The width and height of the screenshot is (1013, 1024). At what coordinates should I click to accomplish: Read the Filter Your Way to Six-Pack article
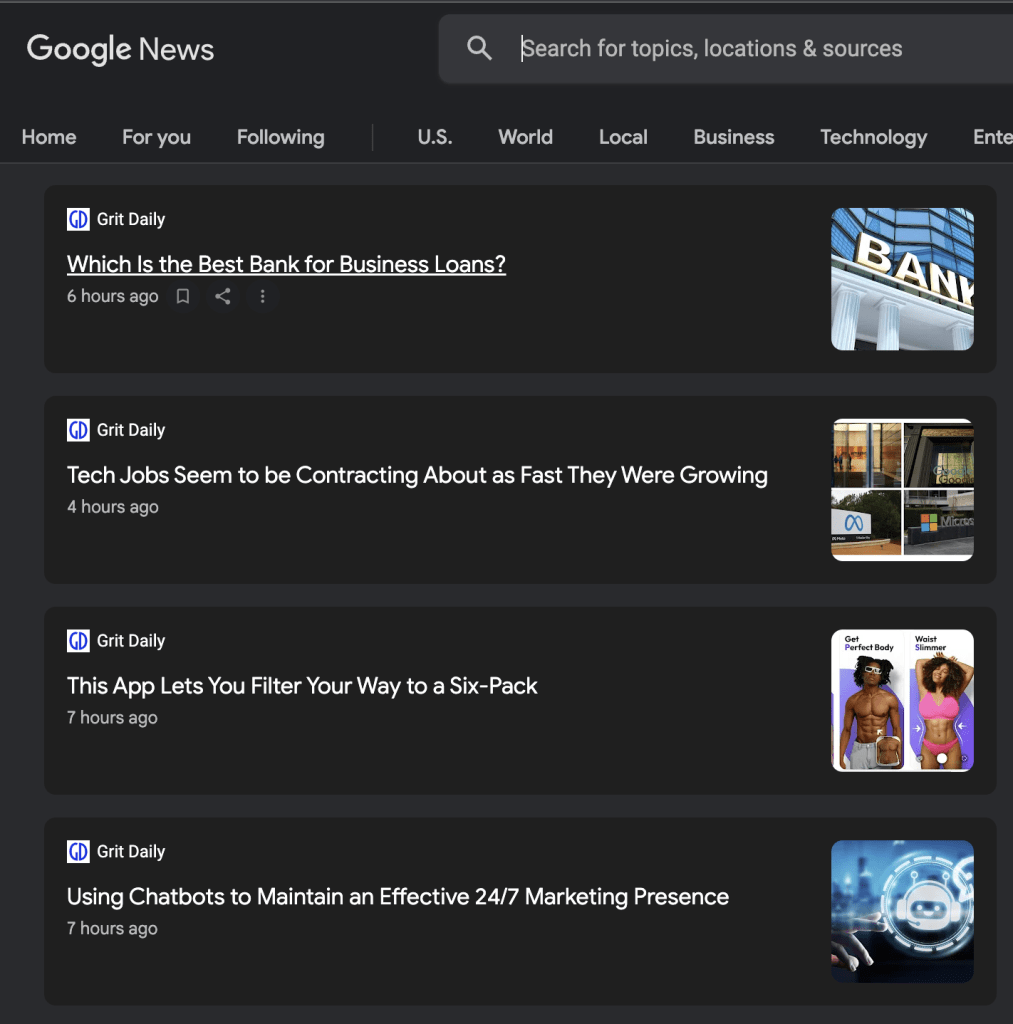point(302,686)
